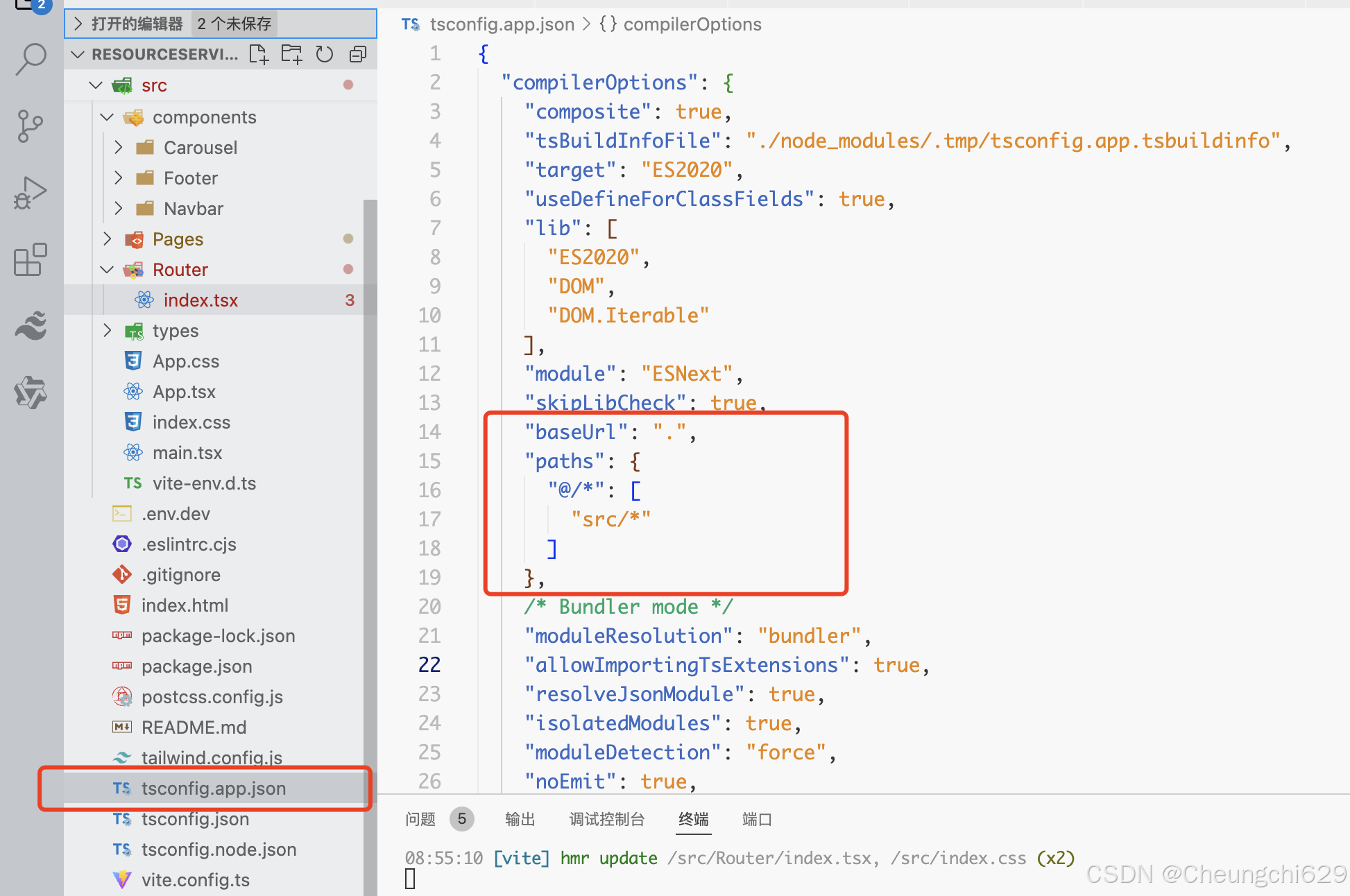Viewport: 1350px width, 896px height.
Task: Collapse all folders in explorer
Action: point(358,54)
